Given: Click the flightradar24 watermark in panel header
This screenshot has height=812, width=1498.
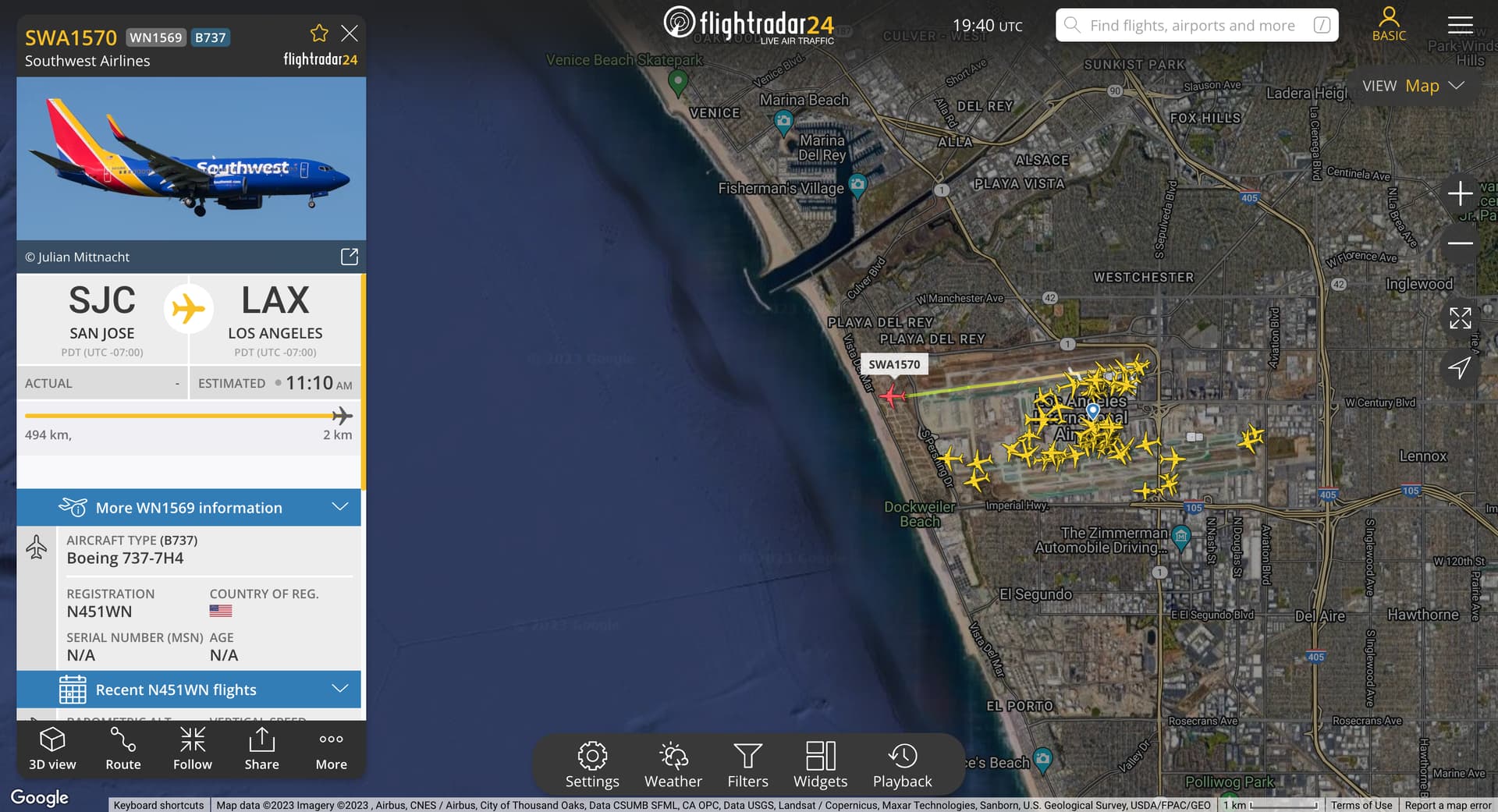Looking at the screenshot, I should coord(320,59).
